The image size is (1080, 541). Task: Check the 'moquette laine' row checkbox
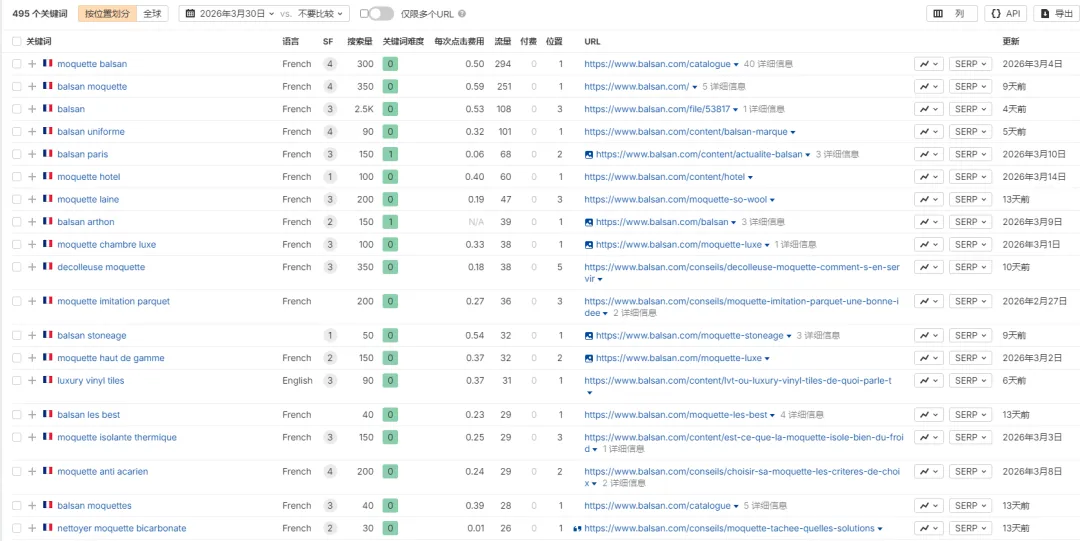point(17,200)
